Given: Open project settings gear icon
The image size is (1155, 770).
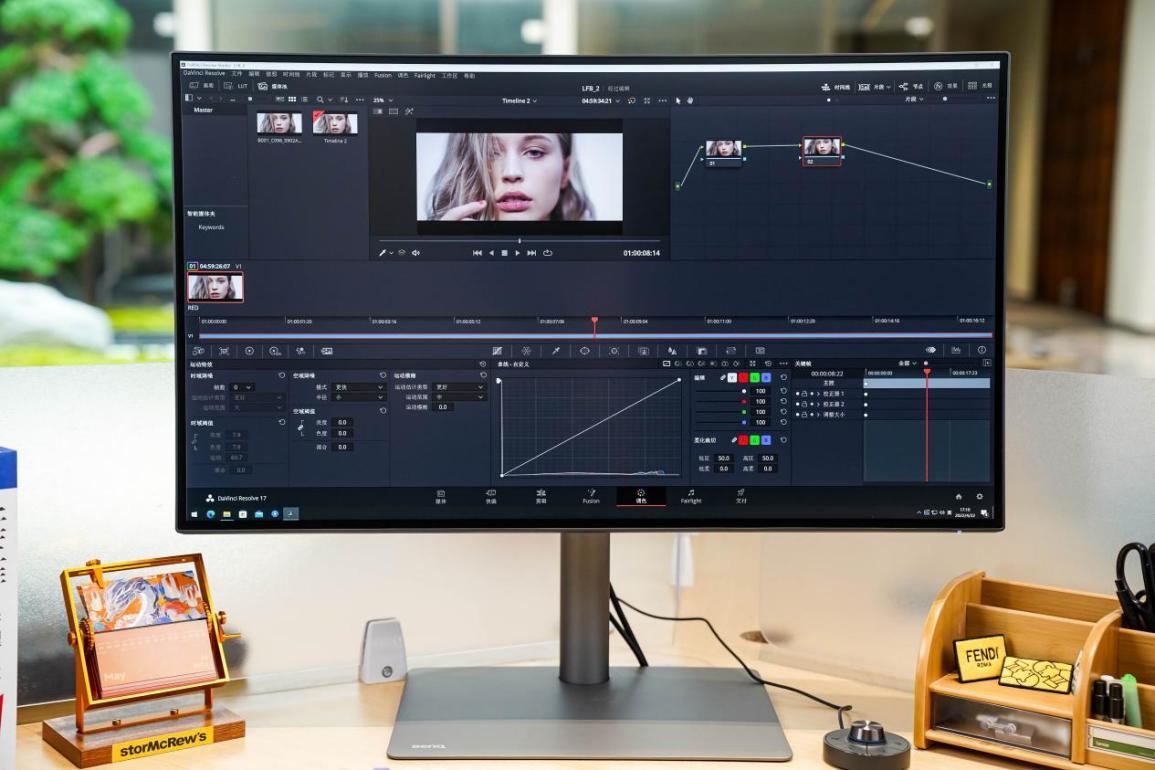Looking at the screenshot, I should pyautogui.click(x=979, y=497).
